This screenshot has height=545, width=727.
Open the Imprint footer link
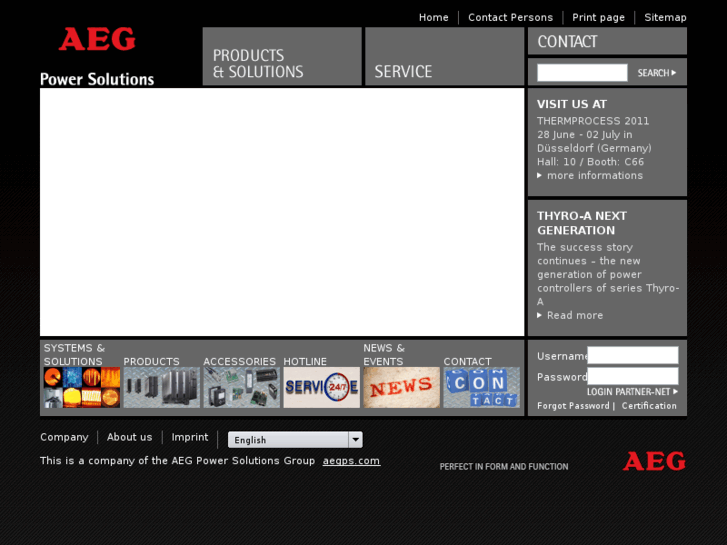(x=190, y=437)
